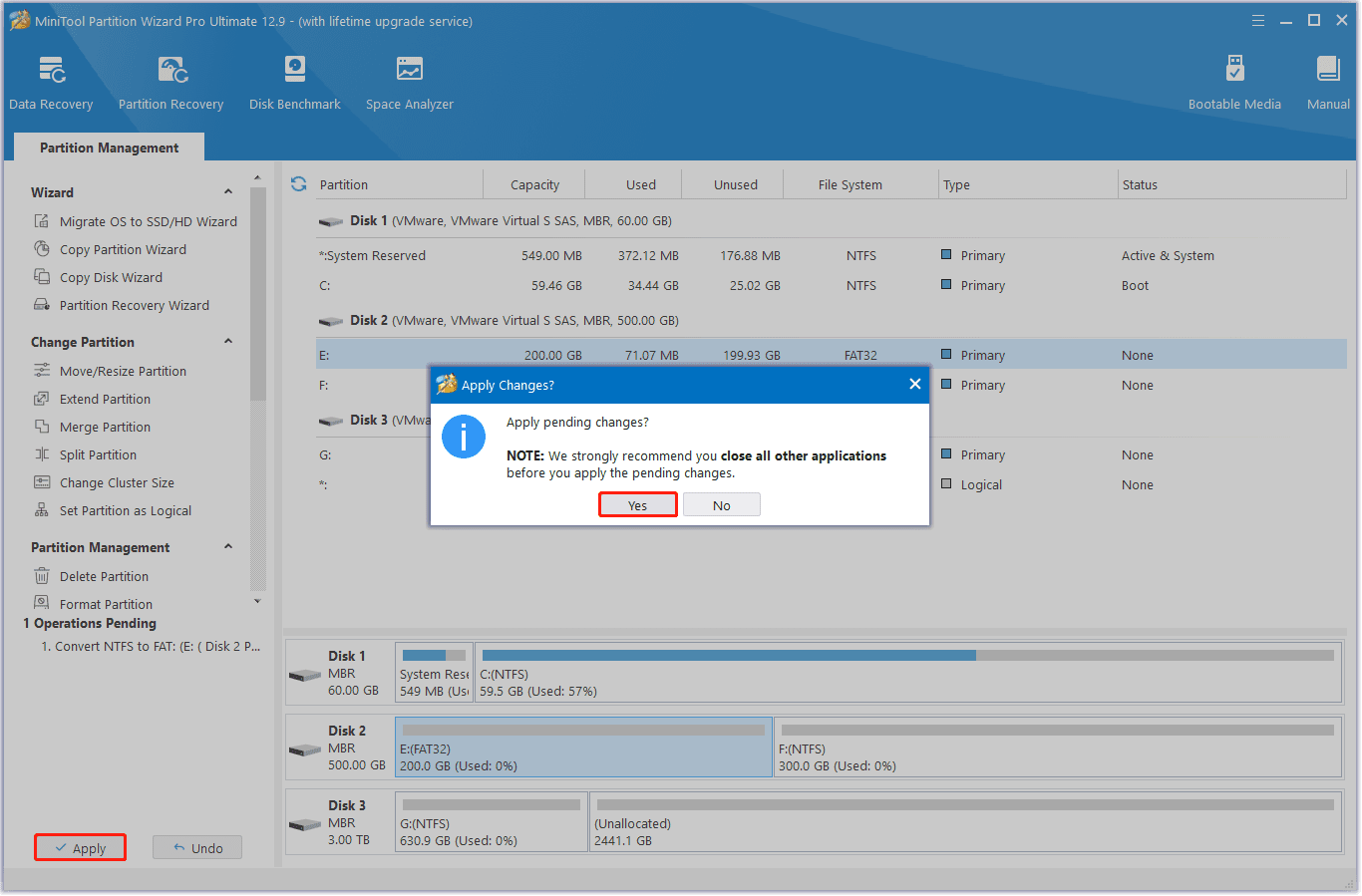Collapse the Partition Management section
The image size is (1362, 896).
228,546
